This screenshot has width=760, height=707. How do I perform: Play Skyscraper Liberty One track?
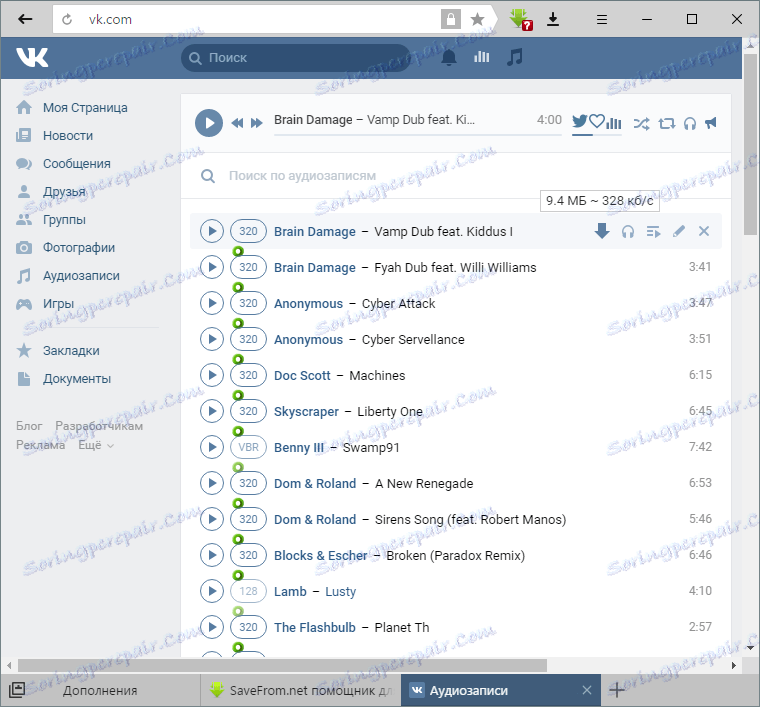tap(212, 411)
